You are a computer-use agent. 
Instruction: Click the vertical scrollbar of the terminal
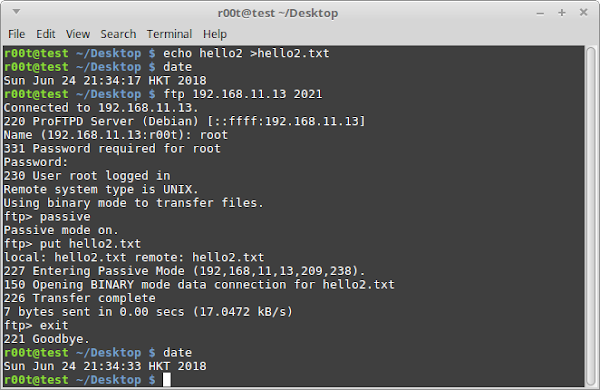coord(591,216)
